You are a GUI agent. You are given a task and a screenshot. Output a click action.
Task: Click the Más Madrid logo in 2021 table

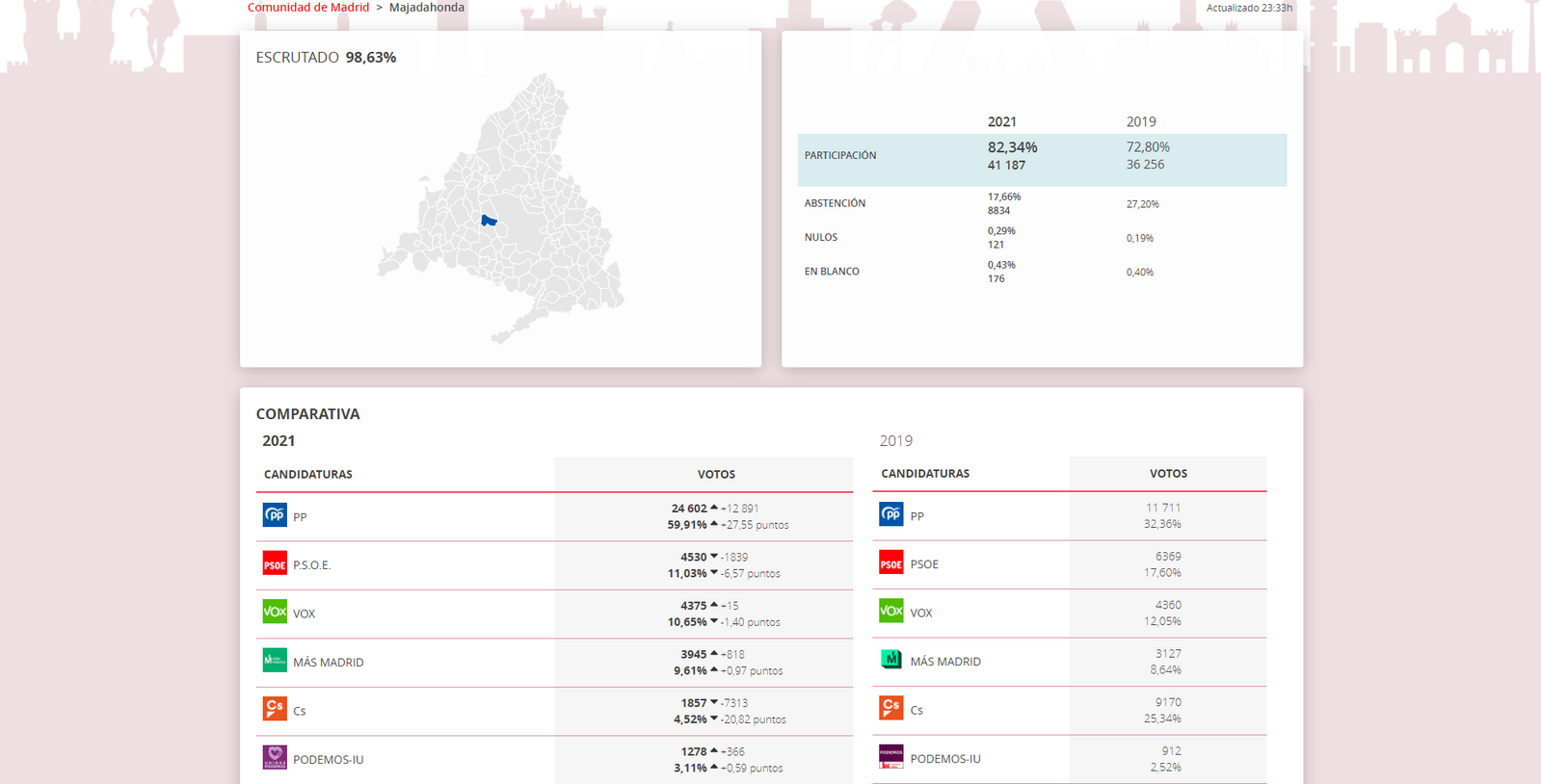[275, 661]
